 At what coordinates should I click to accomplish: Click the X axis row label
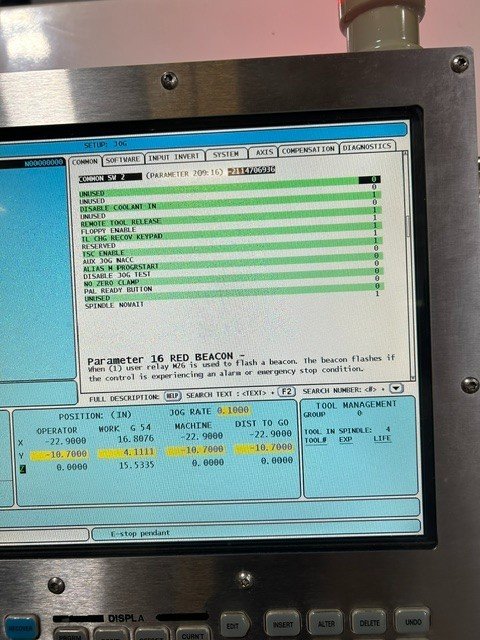[21, 443]
